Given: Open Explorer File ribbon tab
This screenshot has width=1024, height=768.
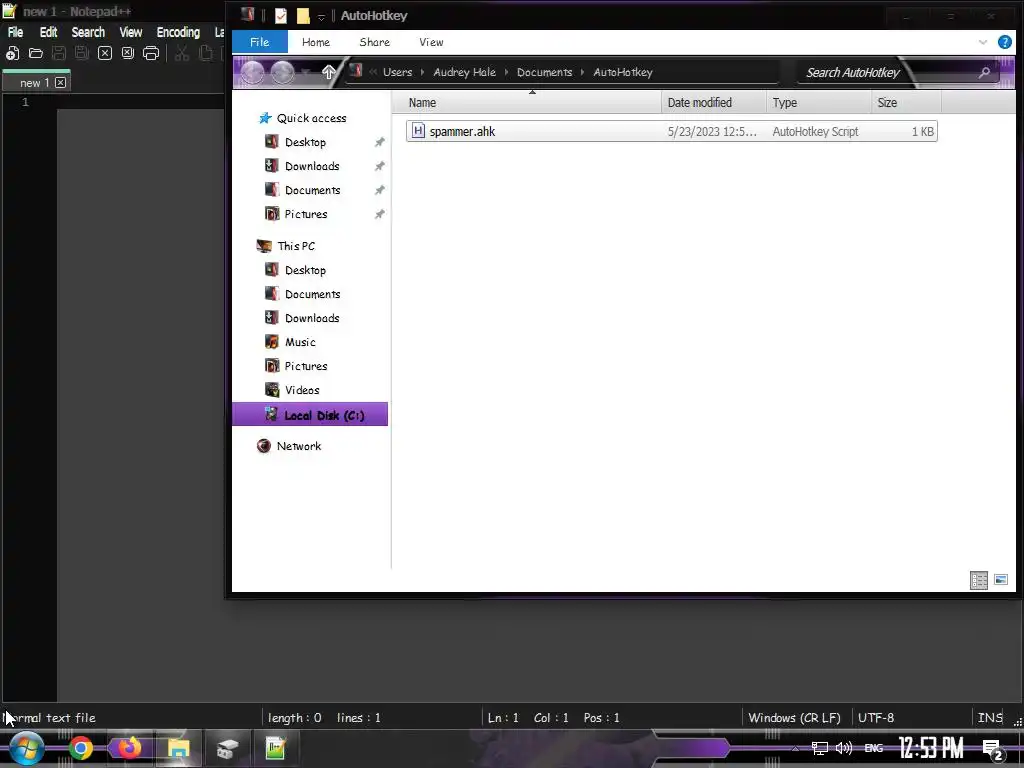Looking at the screenshot, I should tap(260, 42).
